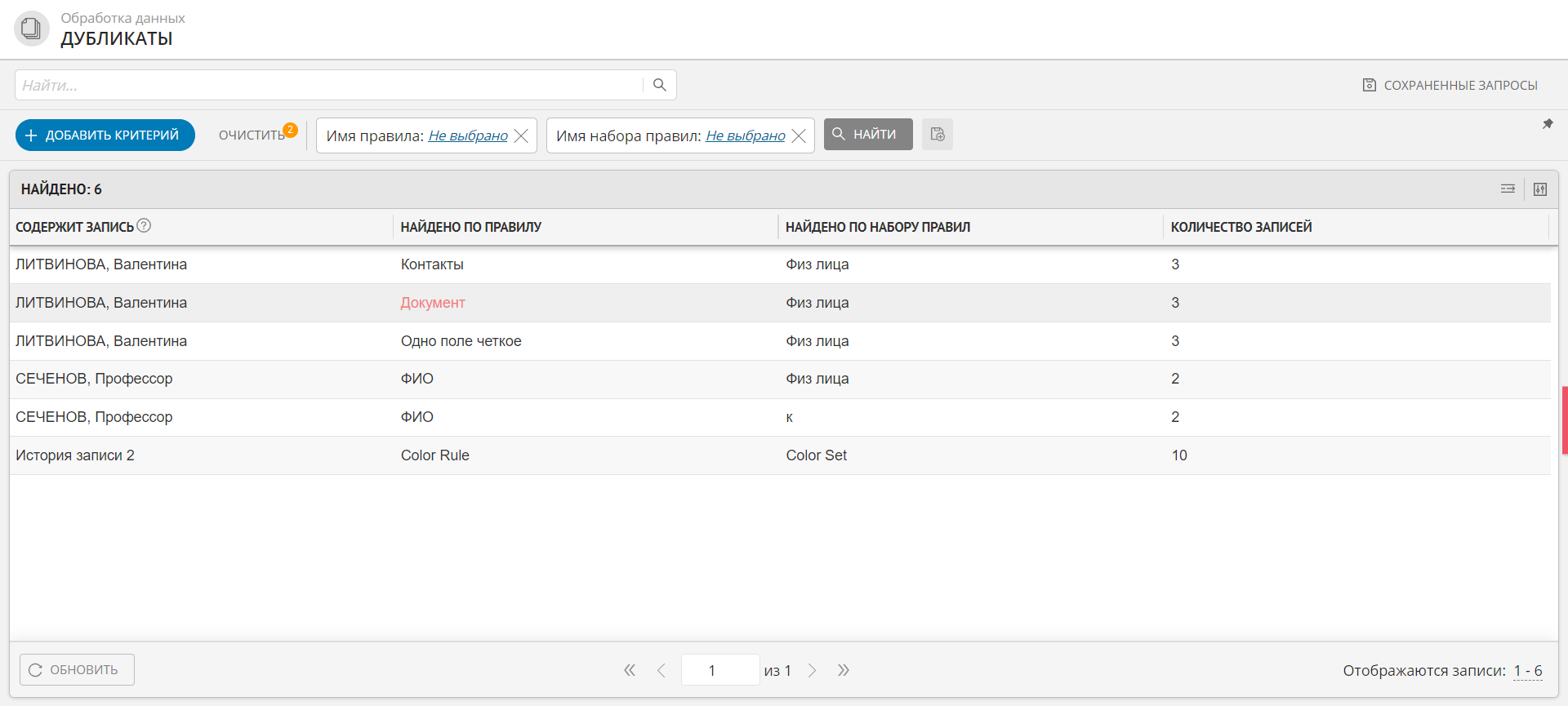Remove the Имя набора правил criterion

(799, 135)
